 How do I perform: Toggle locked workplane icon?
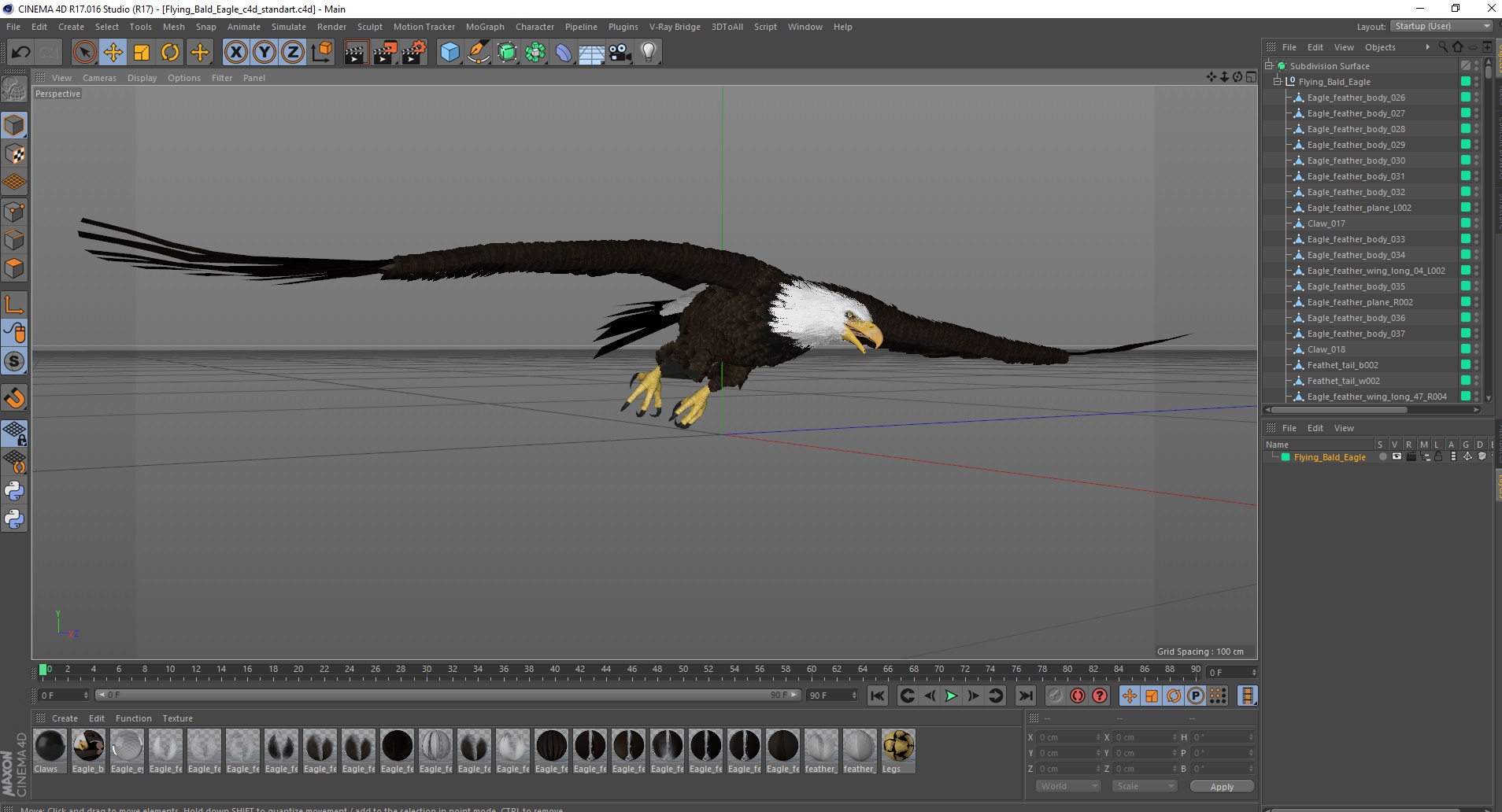[x=14, y=434]
